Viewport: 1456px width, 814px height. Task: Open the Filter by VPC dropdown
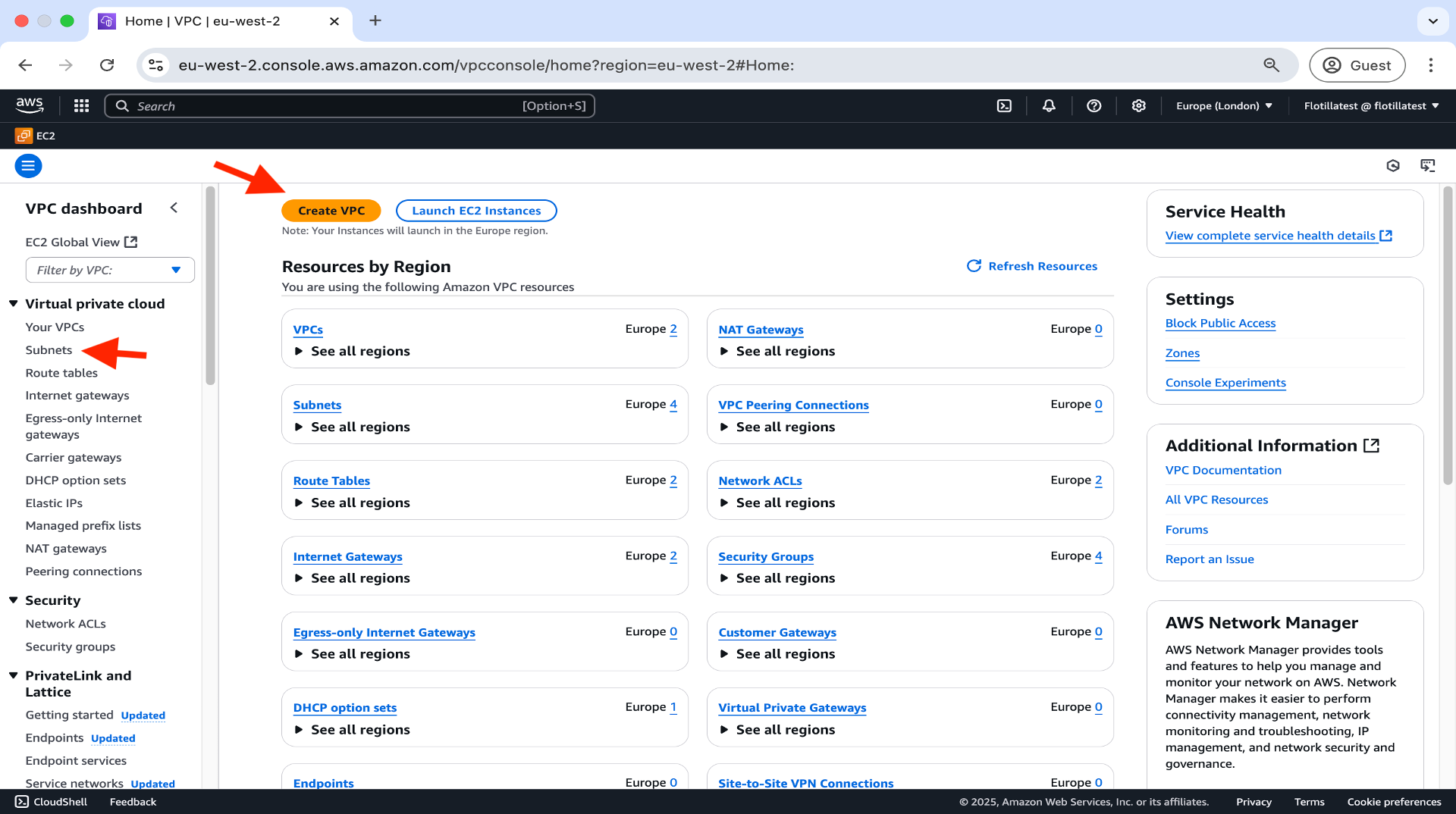(110, 271)
